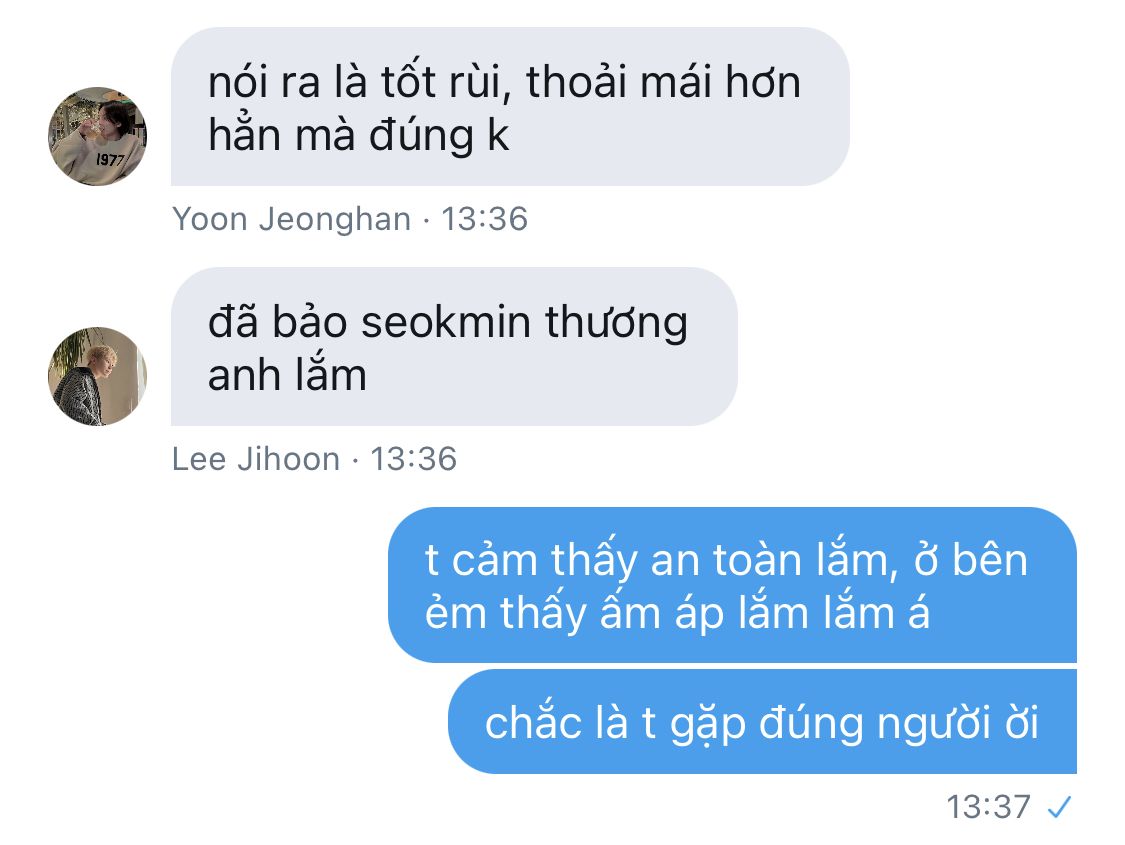Select the "chắc là t gặp đúng người ời" bubble
Screen dimensions: 1125x845
pyautogui.click(x=763, y=722)
